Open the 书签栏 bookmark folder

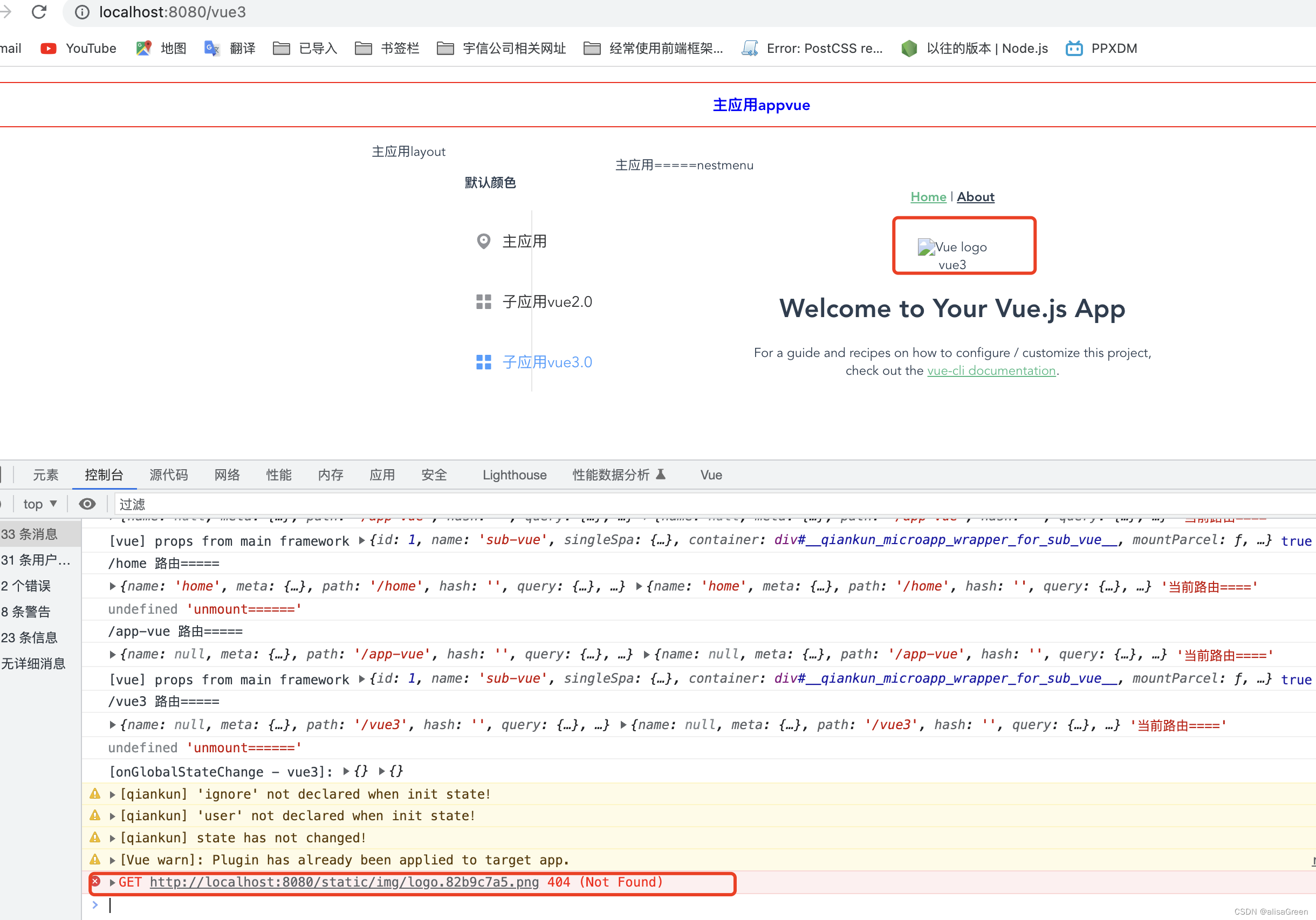[387, 48]
